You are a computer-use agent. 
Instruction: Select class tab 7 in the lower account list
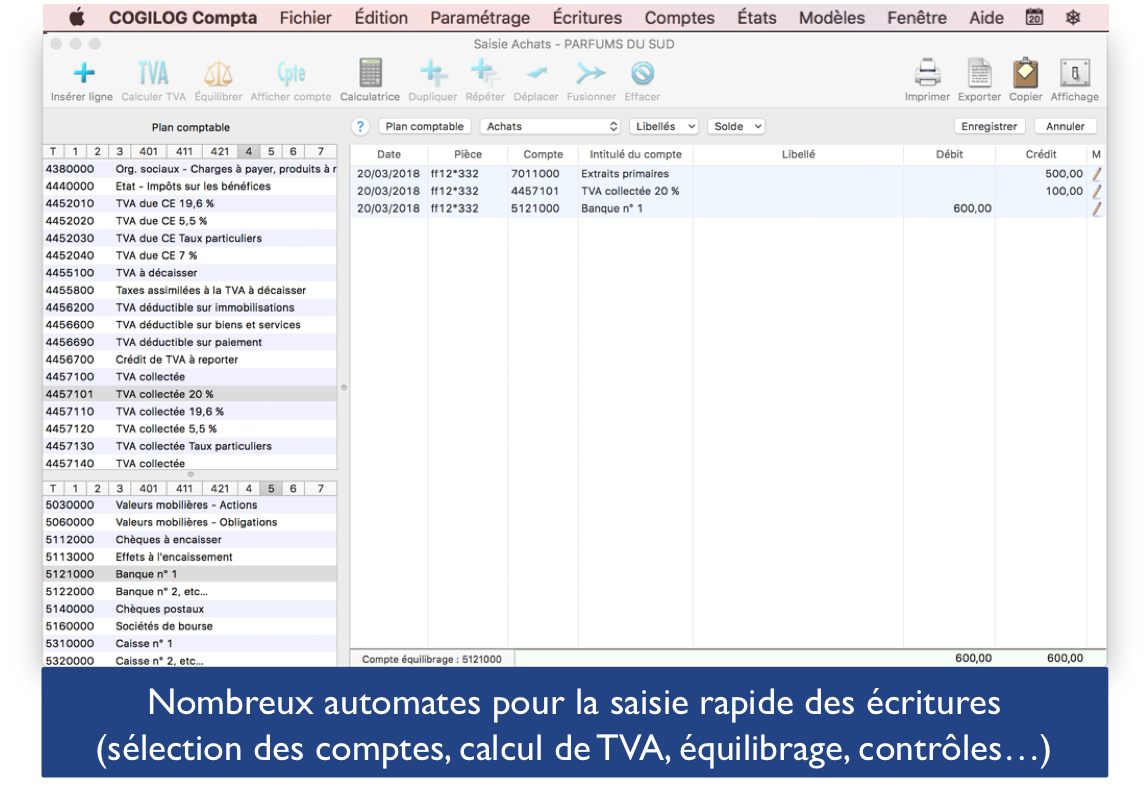point(320,488)
